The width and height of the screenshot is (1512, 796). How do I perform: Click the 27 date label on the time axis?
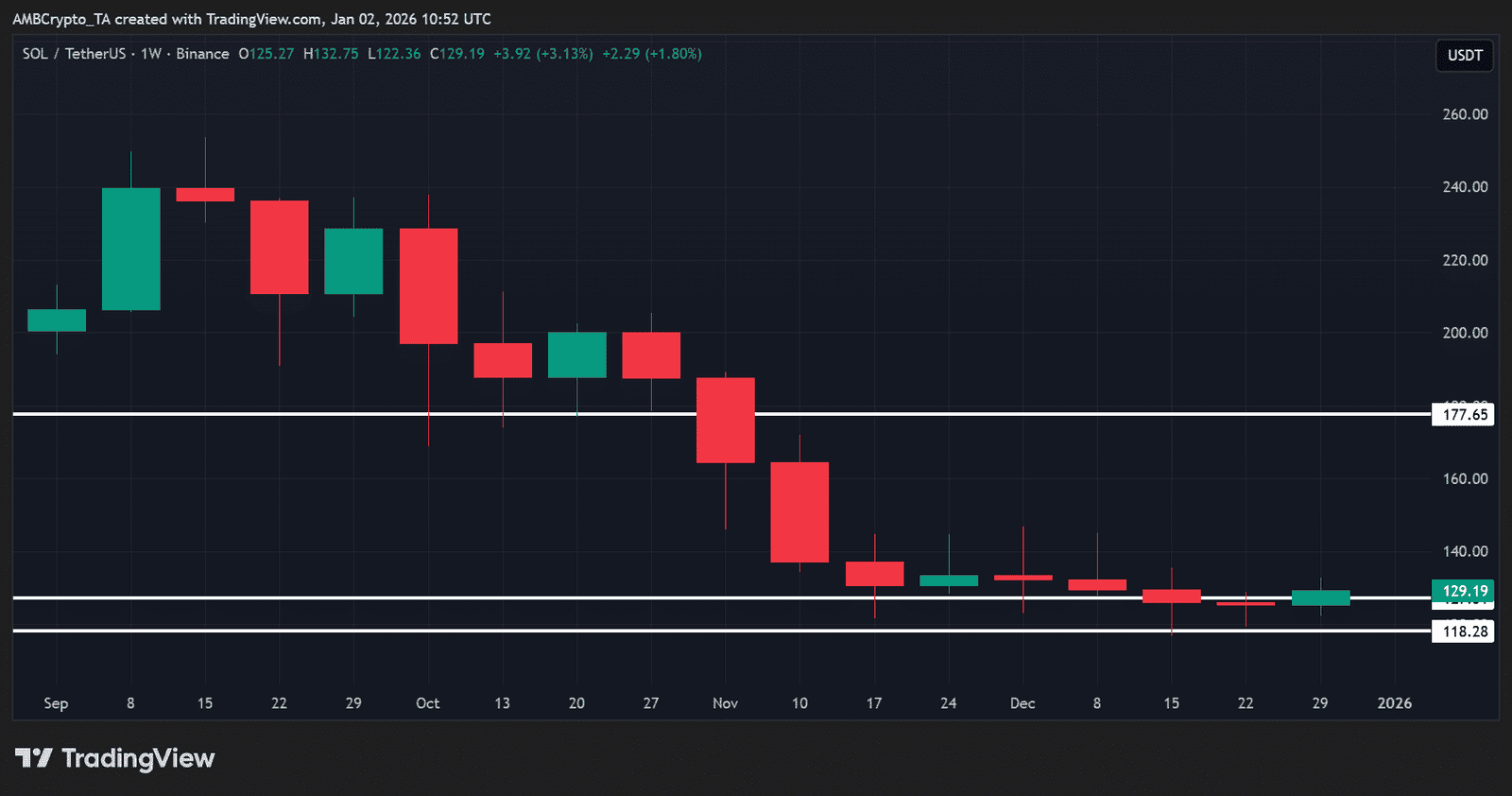pyautogui.click(x=651, y=703)
